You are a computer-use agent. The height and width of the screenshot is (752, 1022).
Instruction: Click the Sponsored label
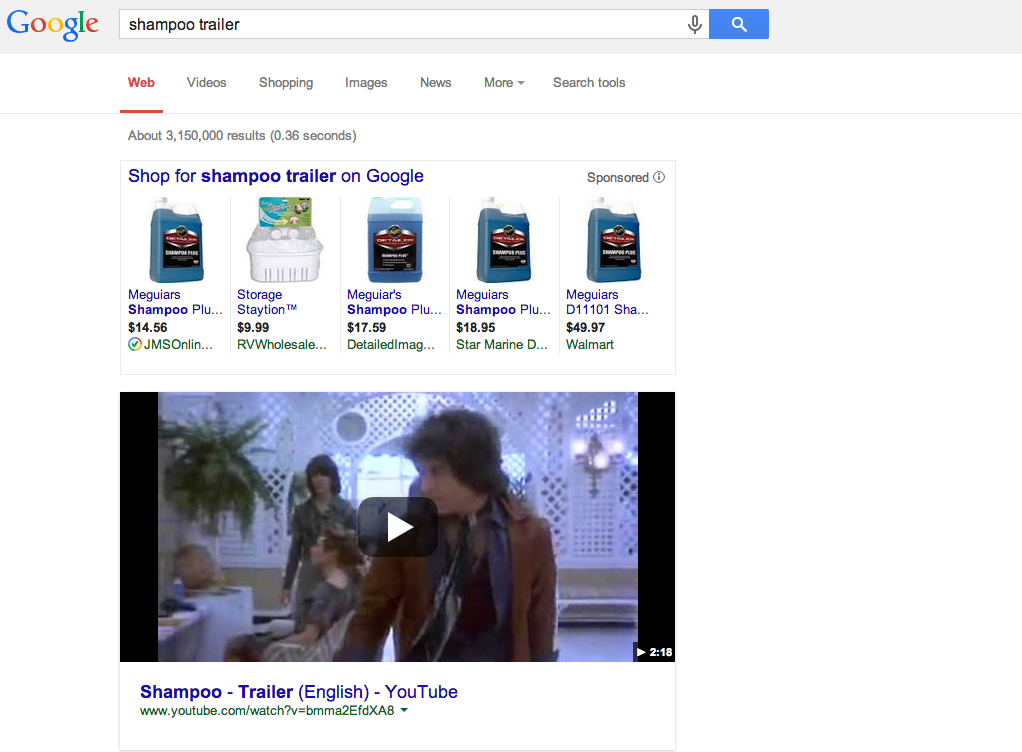point(618,177)
